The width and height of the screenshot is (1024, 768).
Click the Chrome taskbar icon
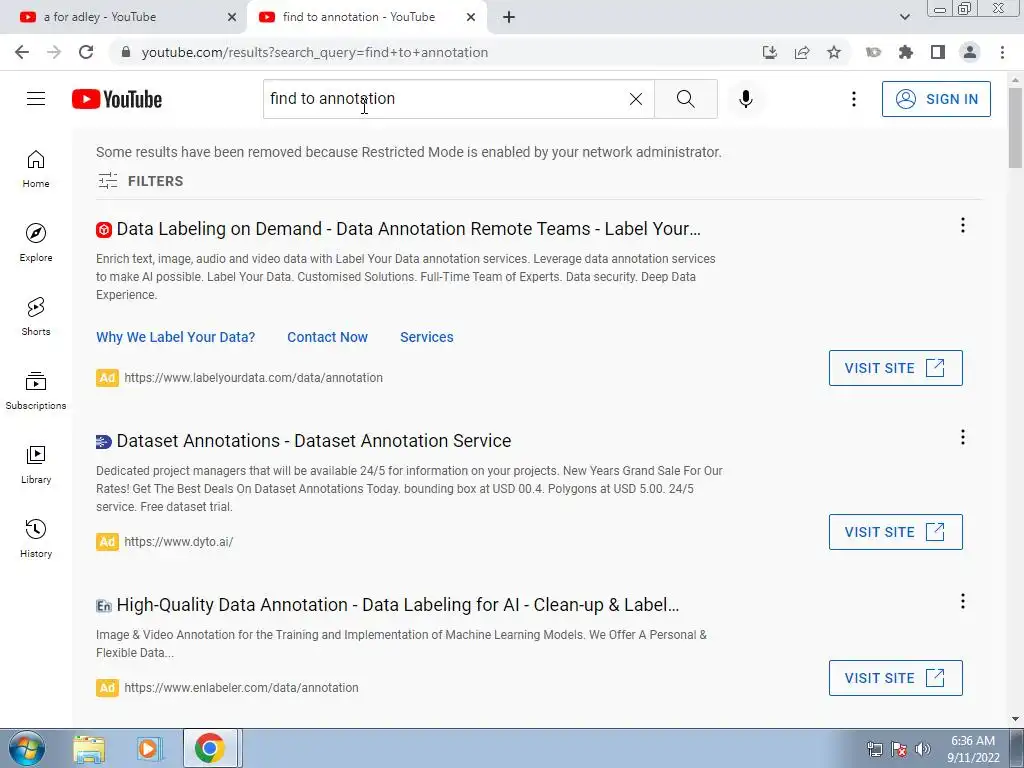click(210, 748)
